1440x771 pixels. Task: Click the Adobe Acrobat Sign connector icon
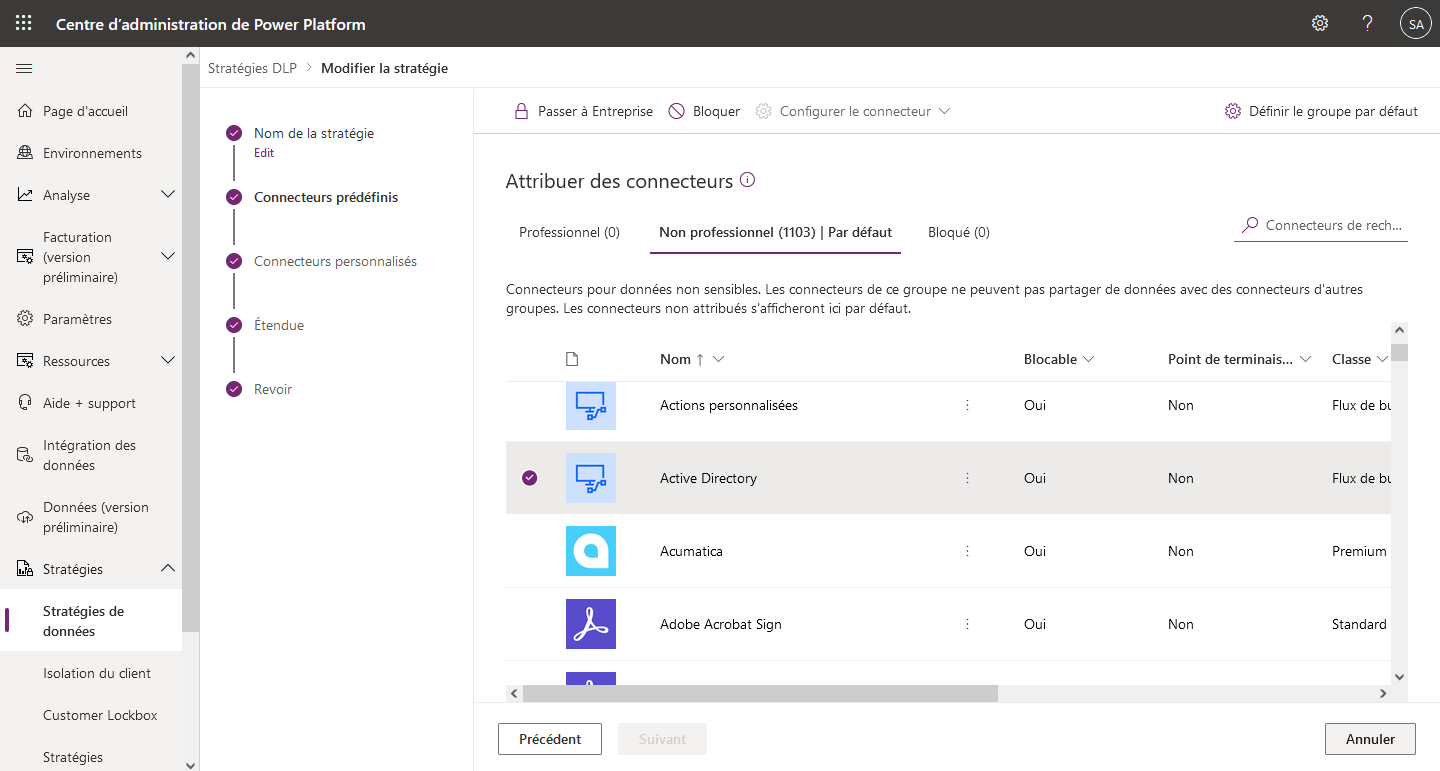pos(591,624)
